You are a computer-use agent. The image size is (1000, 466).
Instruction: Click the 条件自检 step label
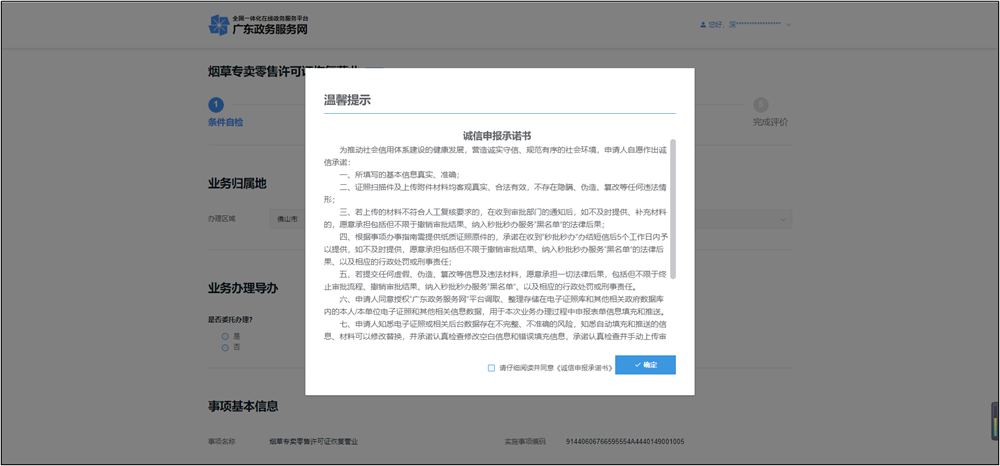pos(225,122)
